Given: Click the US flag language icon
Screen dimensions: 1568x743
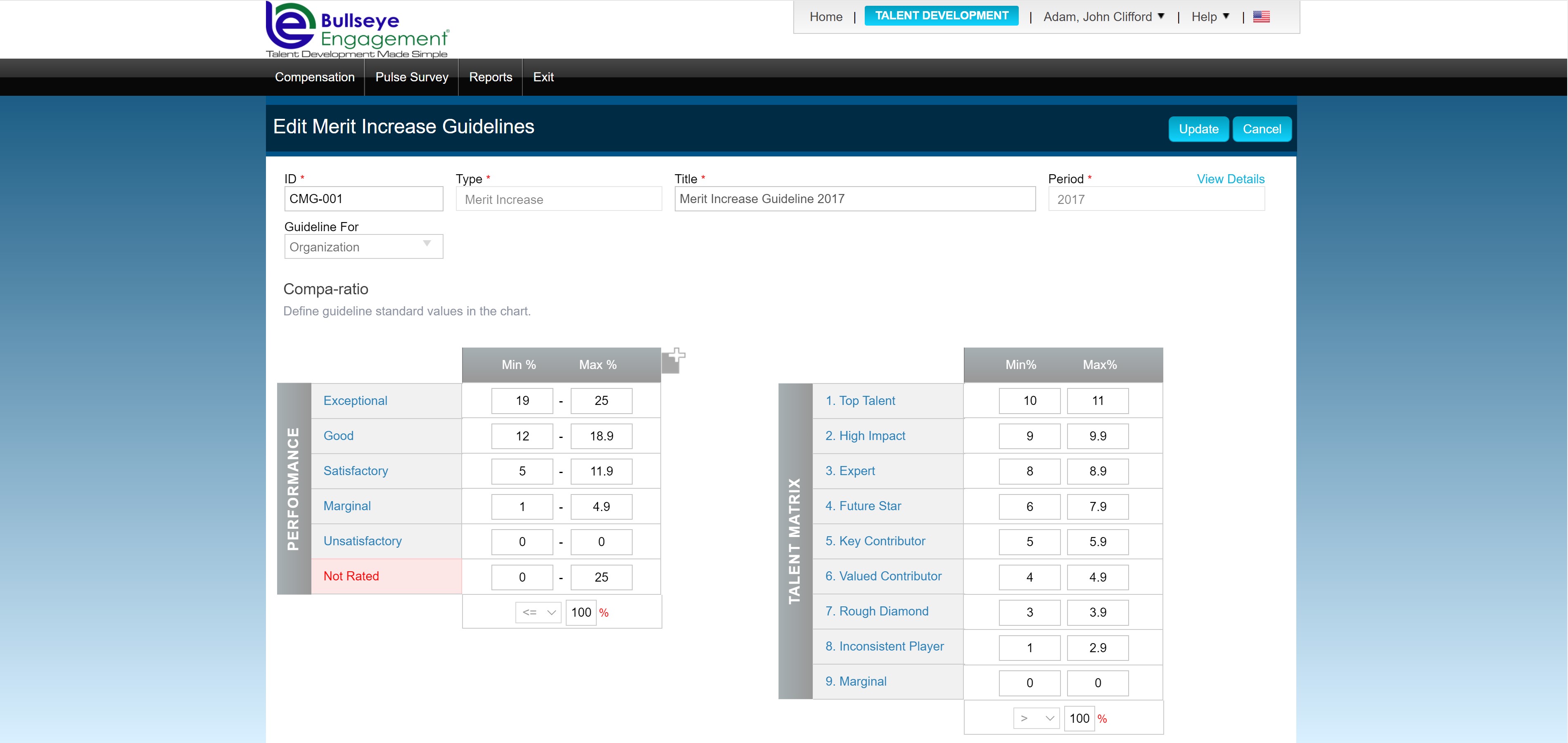Looking at the screenshot, I should point(1261,17).
